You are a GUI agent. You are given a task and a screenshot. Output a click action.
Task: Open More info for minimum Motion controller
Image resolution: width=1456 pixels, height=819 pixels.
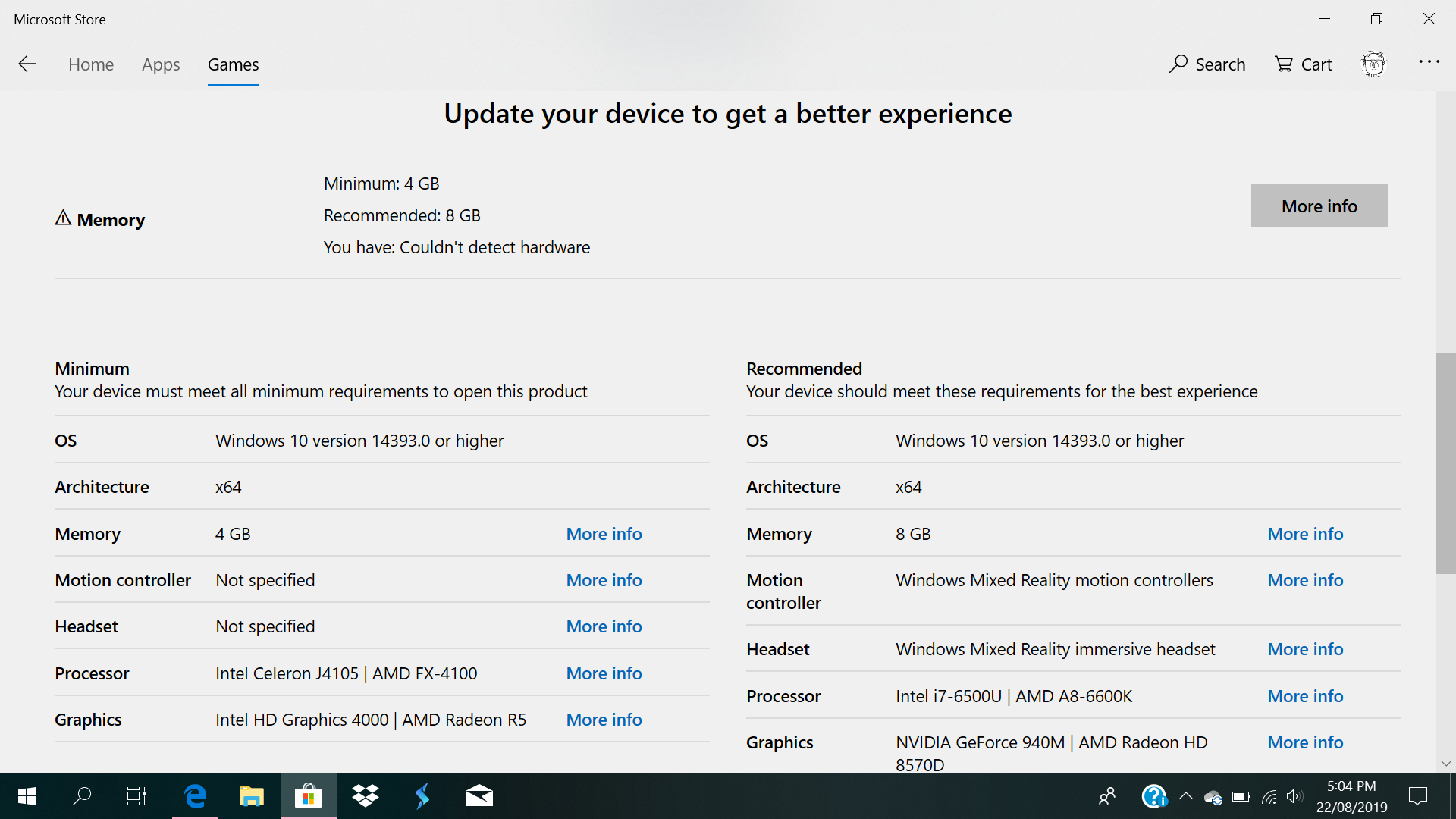(x=604, y=580)
